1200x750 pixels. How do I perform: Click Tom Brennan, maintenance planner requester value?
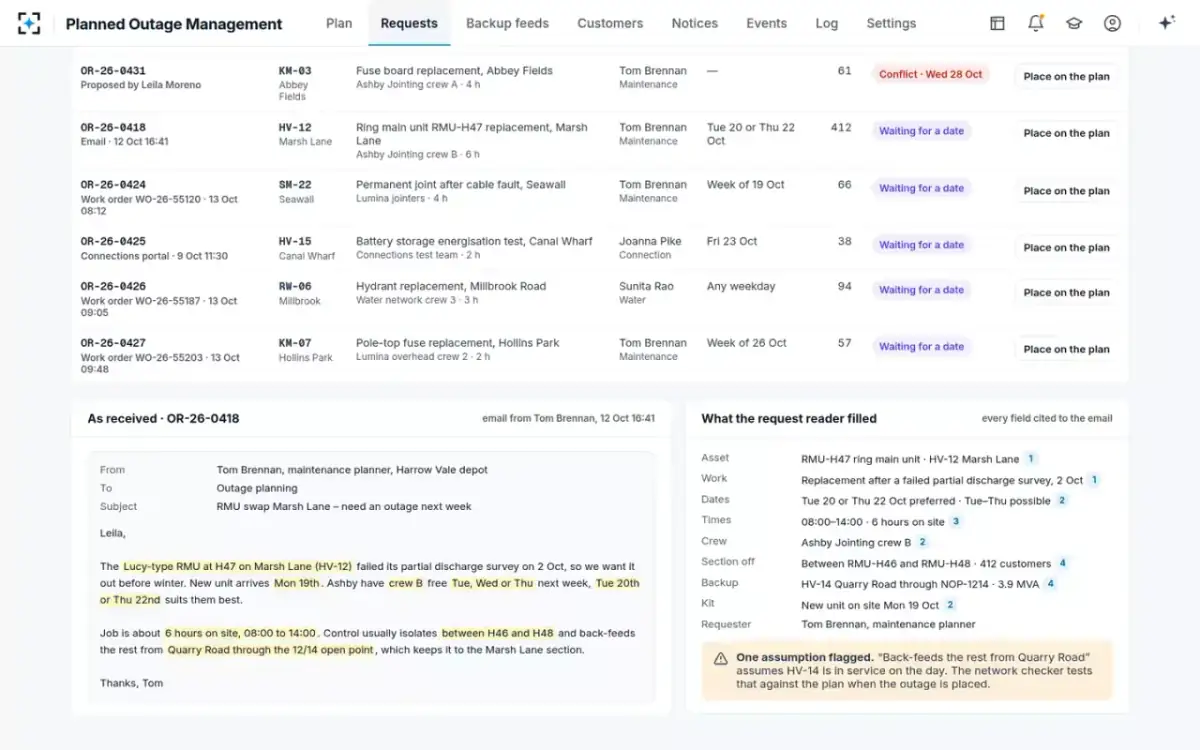pyautogui.click(x=888, y=625)
